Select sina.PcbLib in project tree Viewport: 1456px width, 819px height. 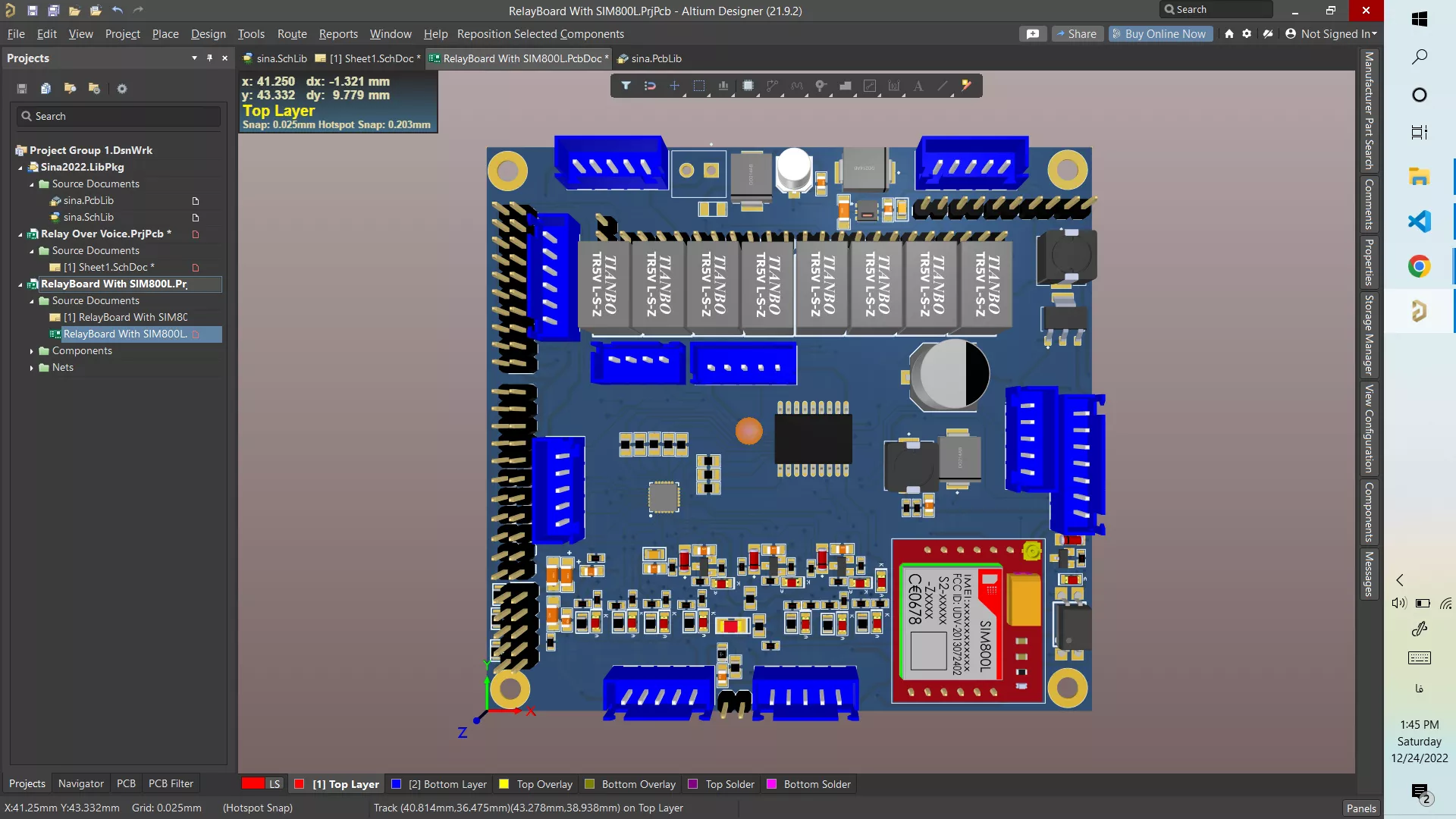[x=89, y=201]
